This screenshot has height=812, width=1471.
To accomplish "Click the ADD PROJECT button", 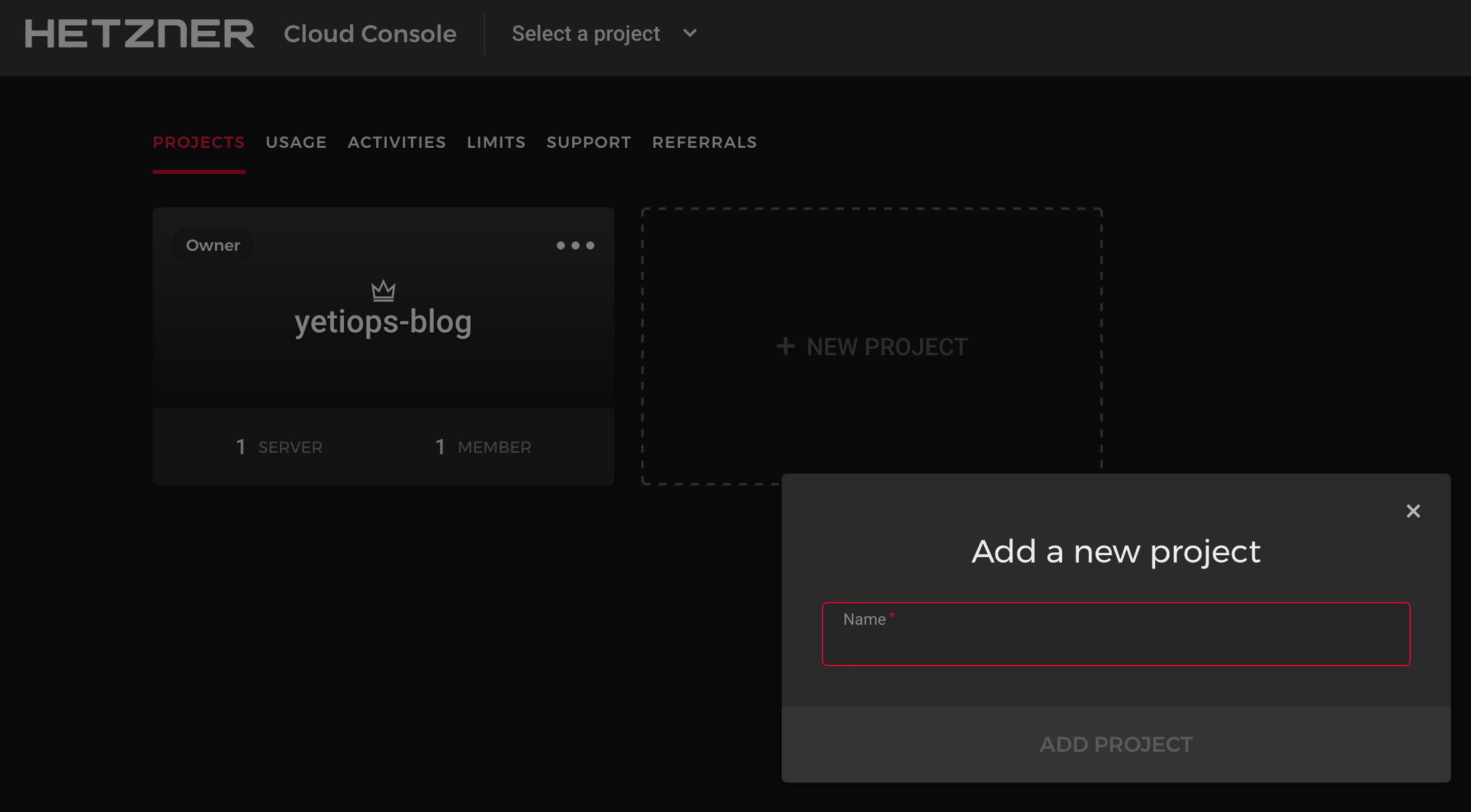I will pyautogui.click(x=1114, y=744).
